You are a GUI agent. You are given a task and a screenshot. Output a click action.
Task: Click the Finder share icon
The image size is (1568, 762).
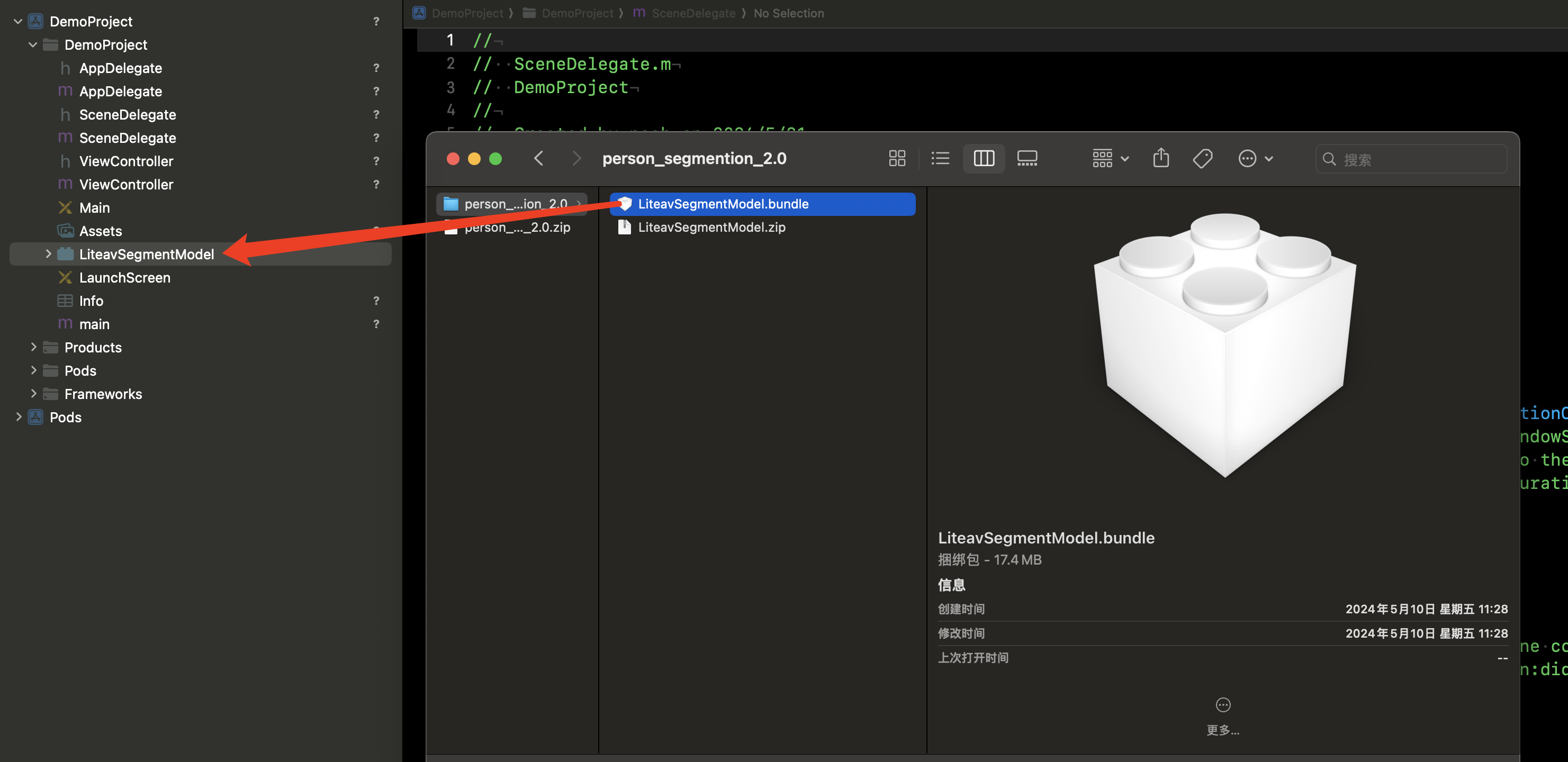[1161, 159]
